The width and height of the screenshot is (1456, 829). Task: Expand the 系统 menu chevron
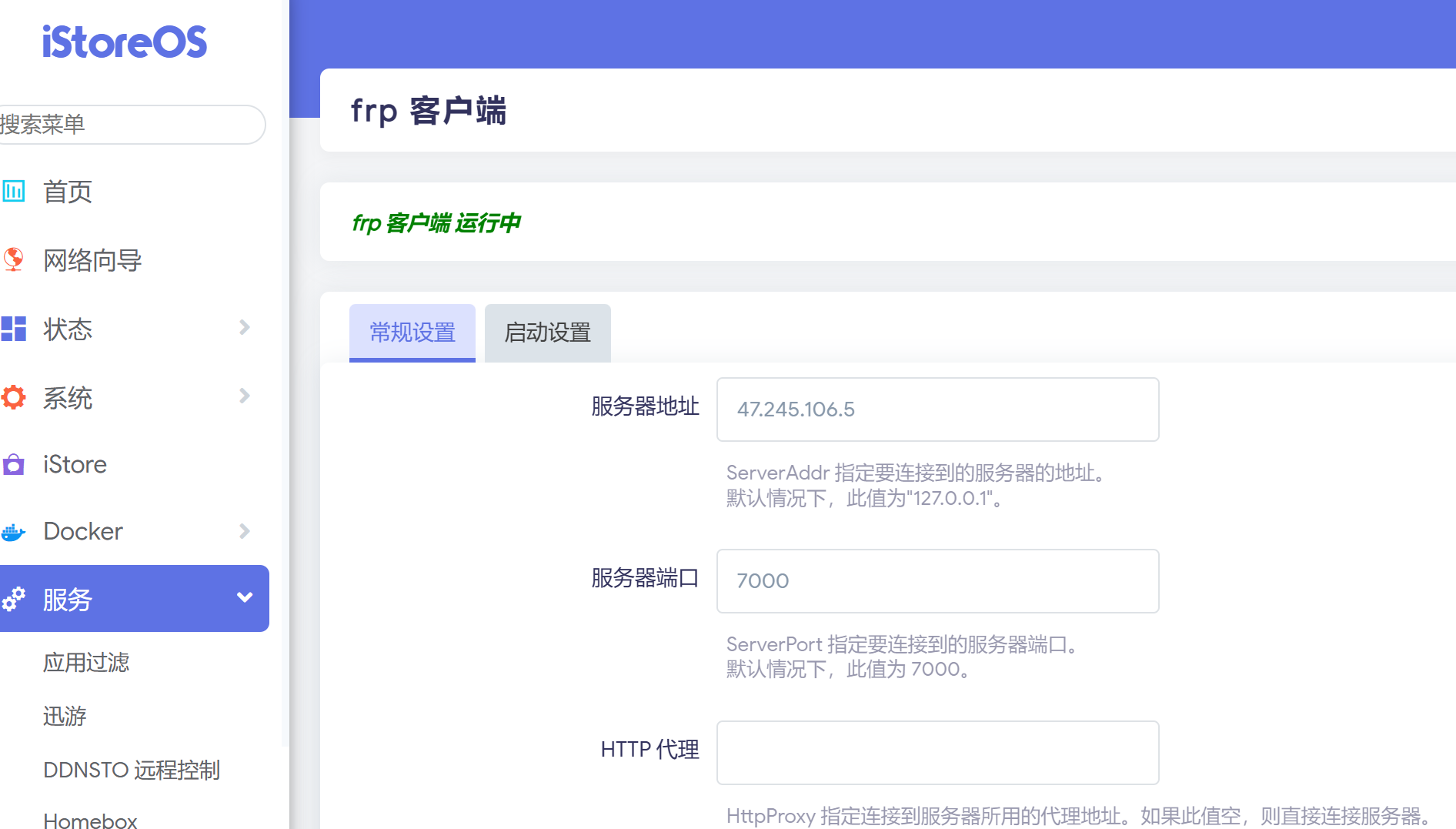(x=245, y=396)
